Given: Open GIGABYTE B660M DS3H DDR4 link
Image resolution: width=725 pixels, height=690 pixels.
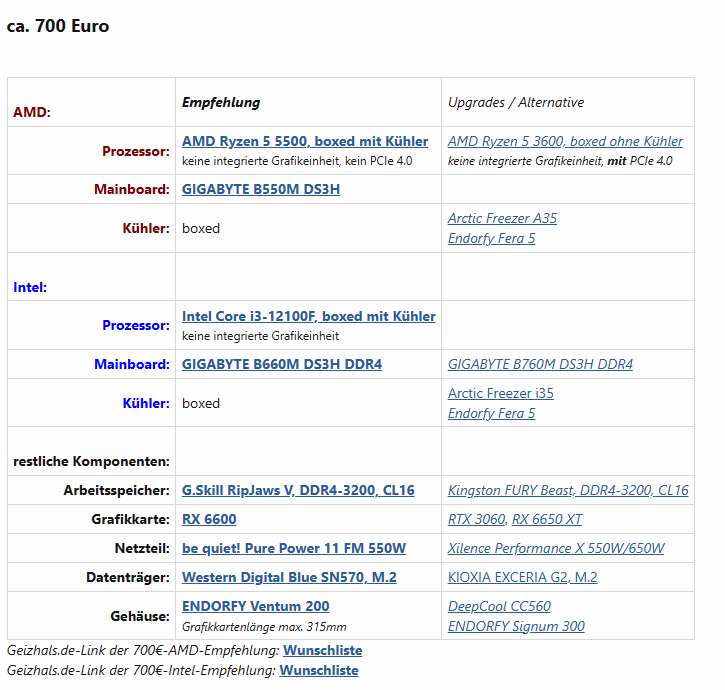Looking at the screenshot, I should [x=282, y=364].
